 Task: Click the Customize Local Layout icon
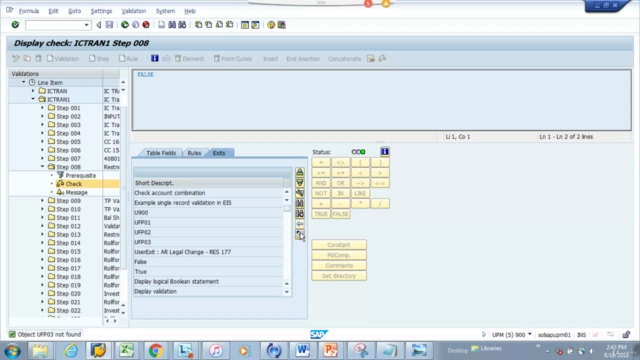click(x=282, y=25)
